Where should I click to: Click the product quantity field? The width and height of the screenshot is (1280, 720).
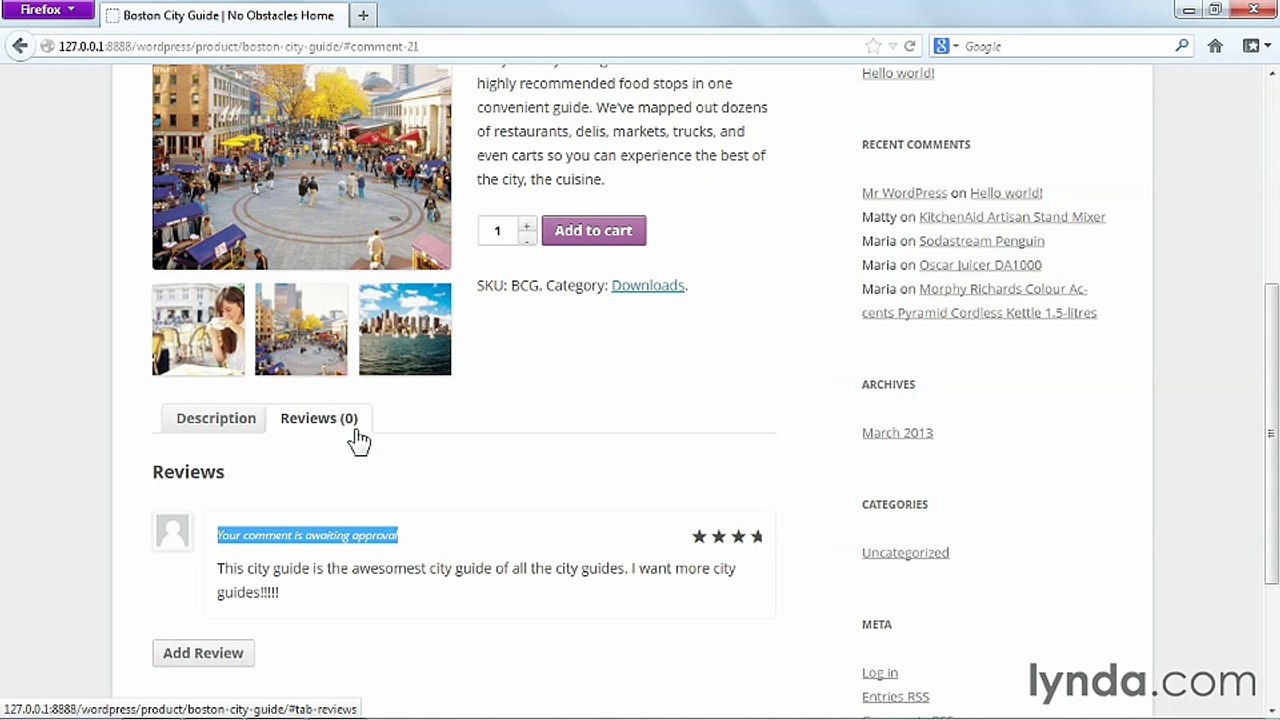[497, 231]
